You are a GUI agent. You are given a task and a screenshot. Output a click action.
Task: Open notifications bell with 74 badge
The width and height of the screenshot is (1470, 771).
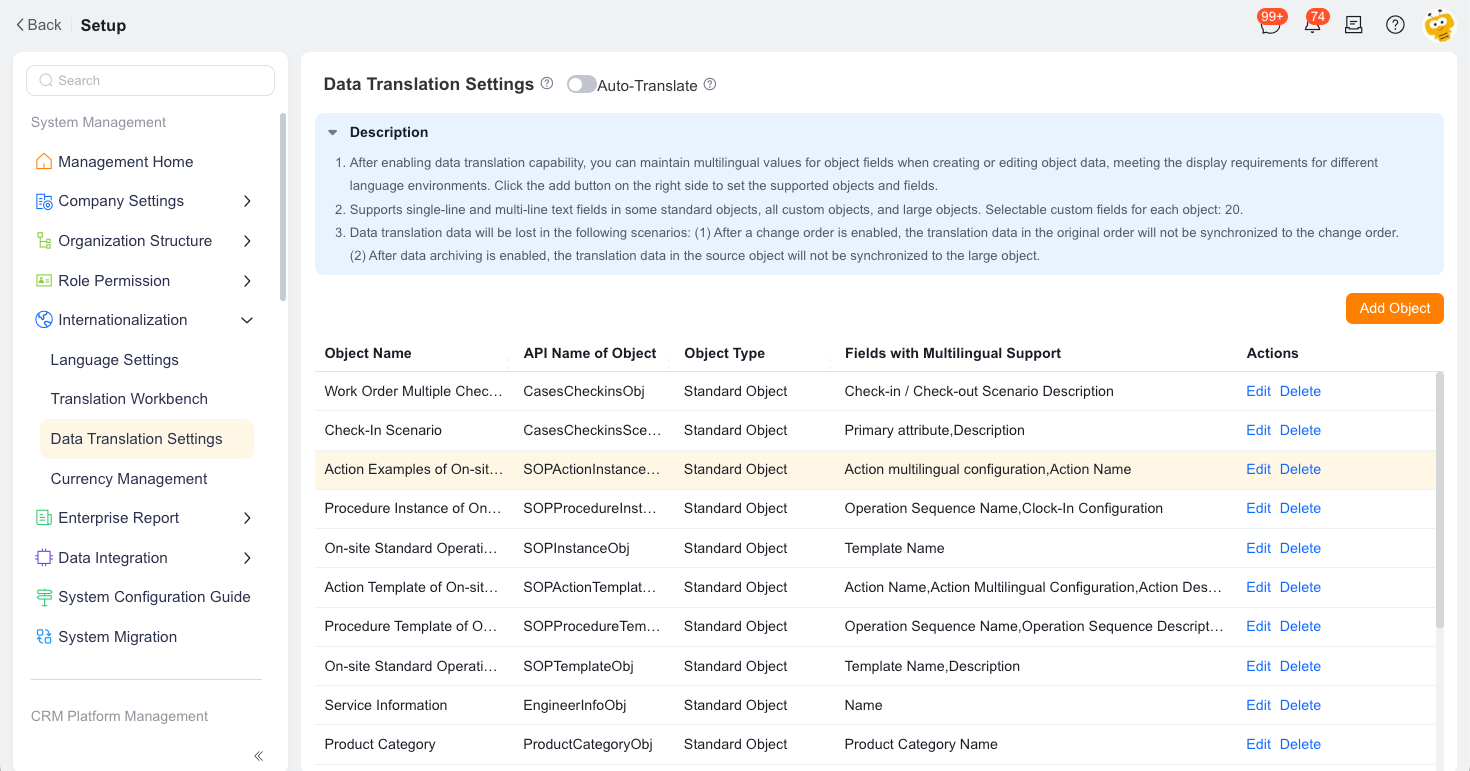tap(1313, 26)
